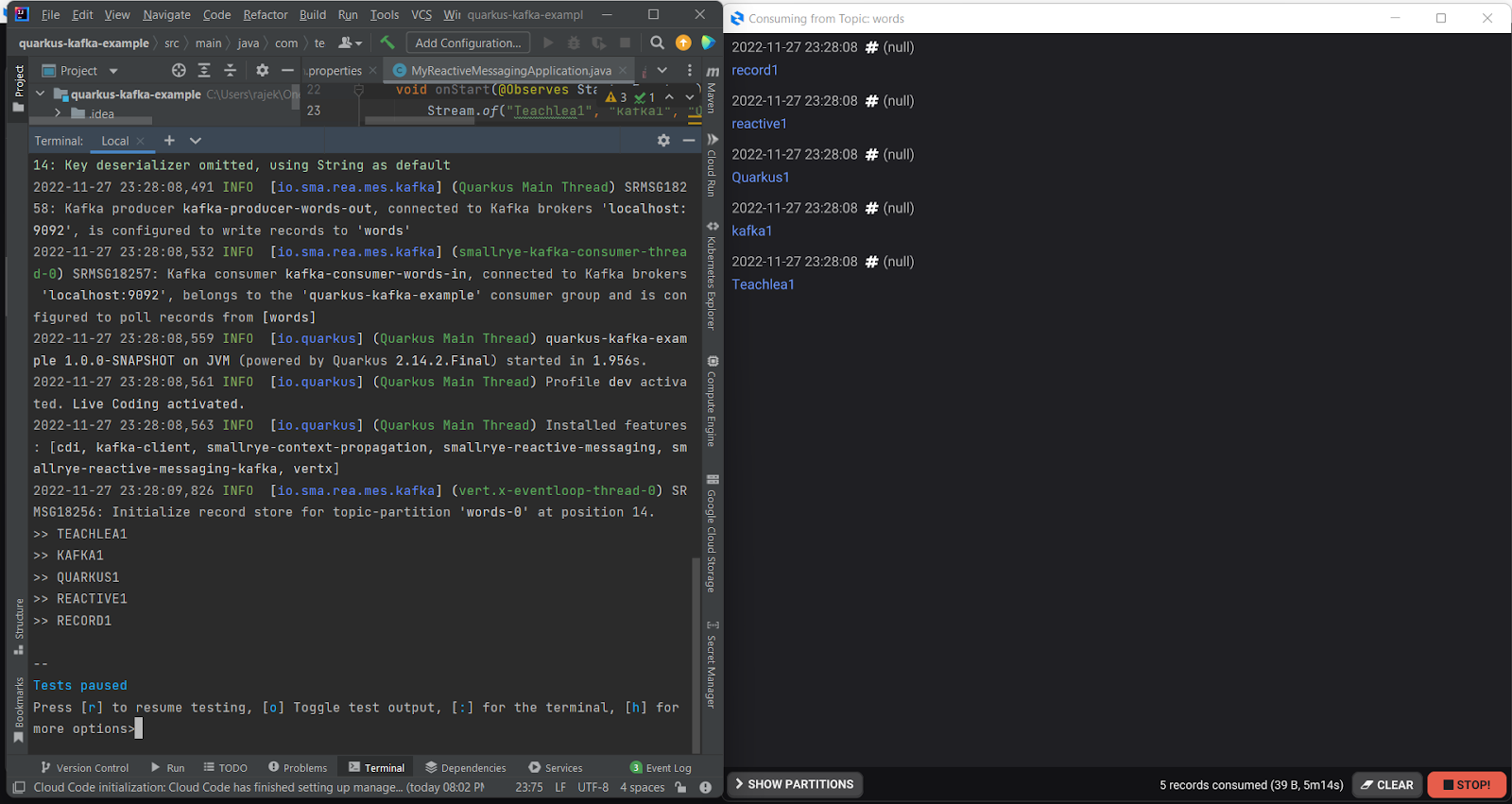Click the Search Everywhere magnifier icon
The height and width of the screenshot is (804, 1512).
[657, 43]
